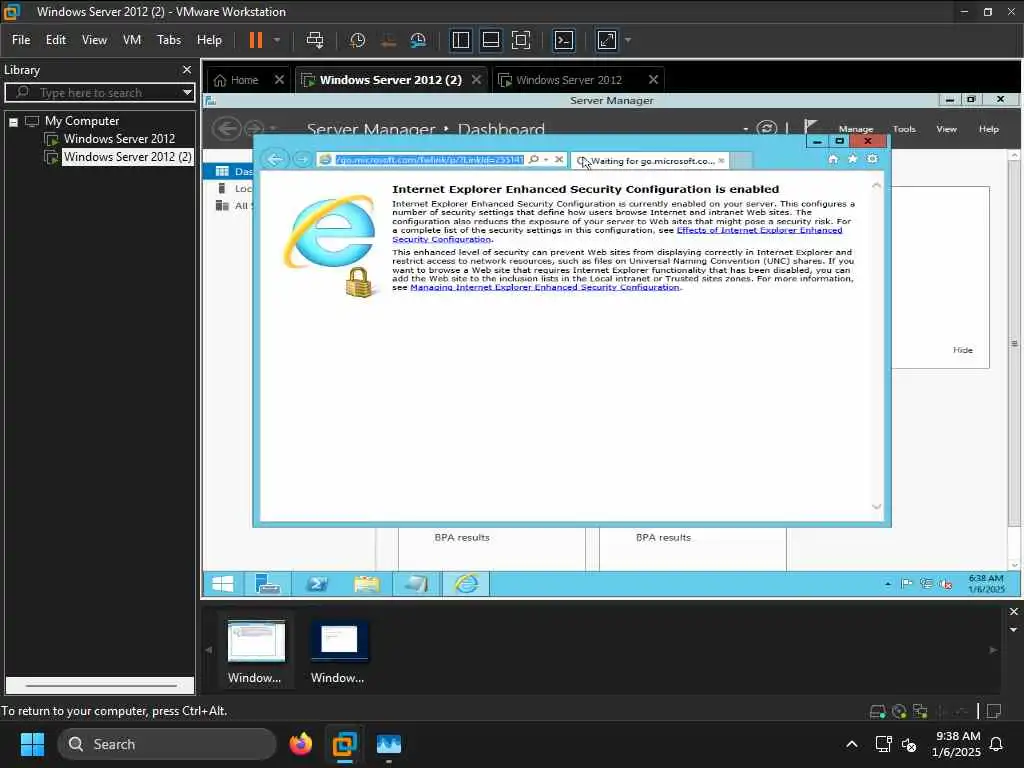Viewport: 1024px width, 768px height.
Task: Click the network adapter status bar icon
Action: coord(920,712)
